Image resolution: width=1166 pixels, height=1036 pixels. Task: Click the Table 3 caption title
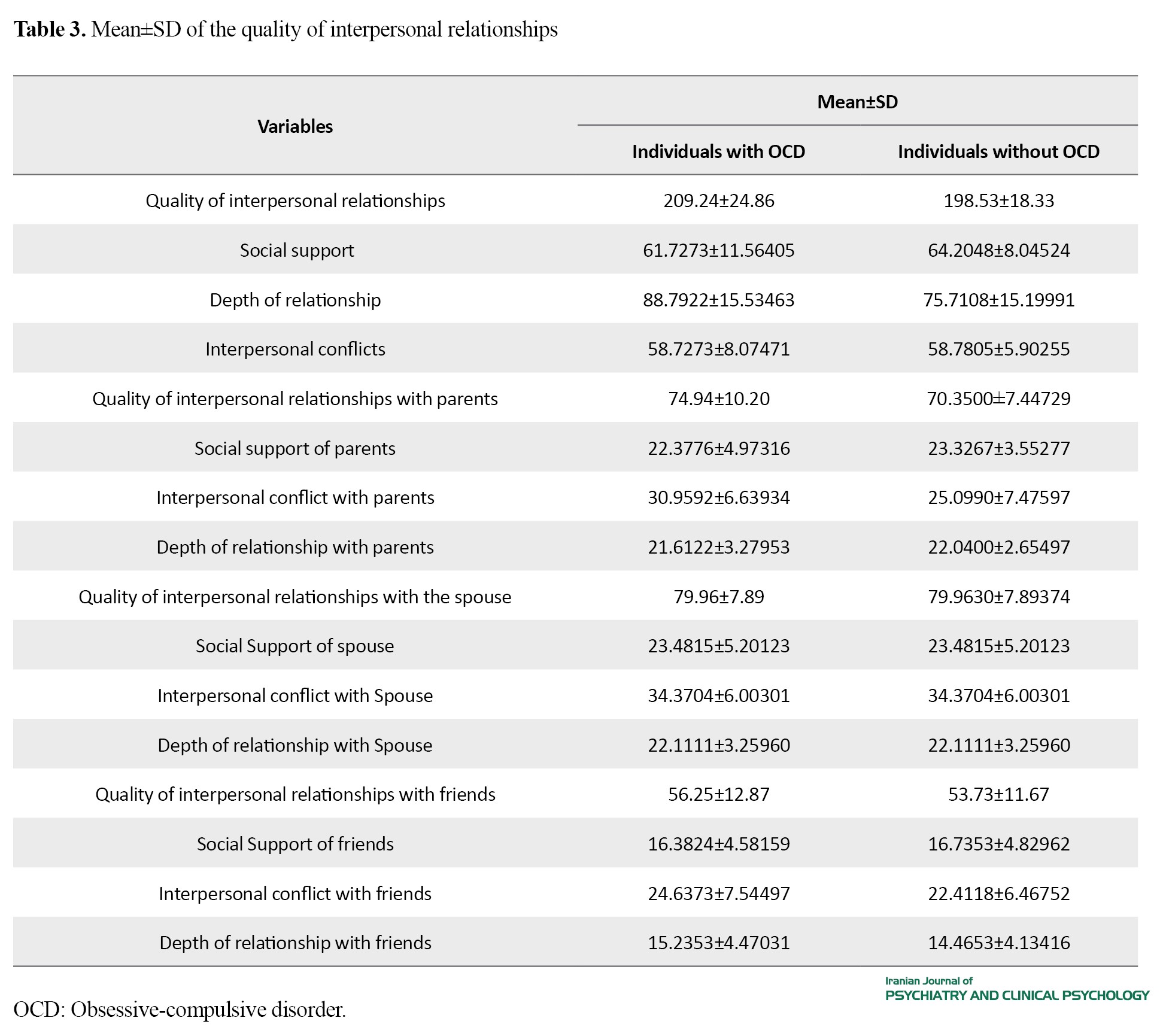click(x=286, y=29)
